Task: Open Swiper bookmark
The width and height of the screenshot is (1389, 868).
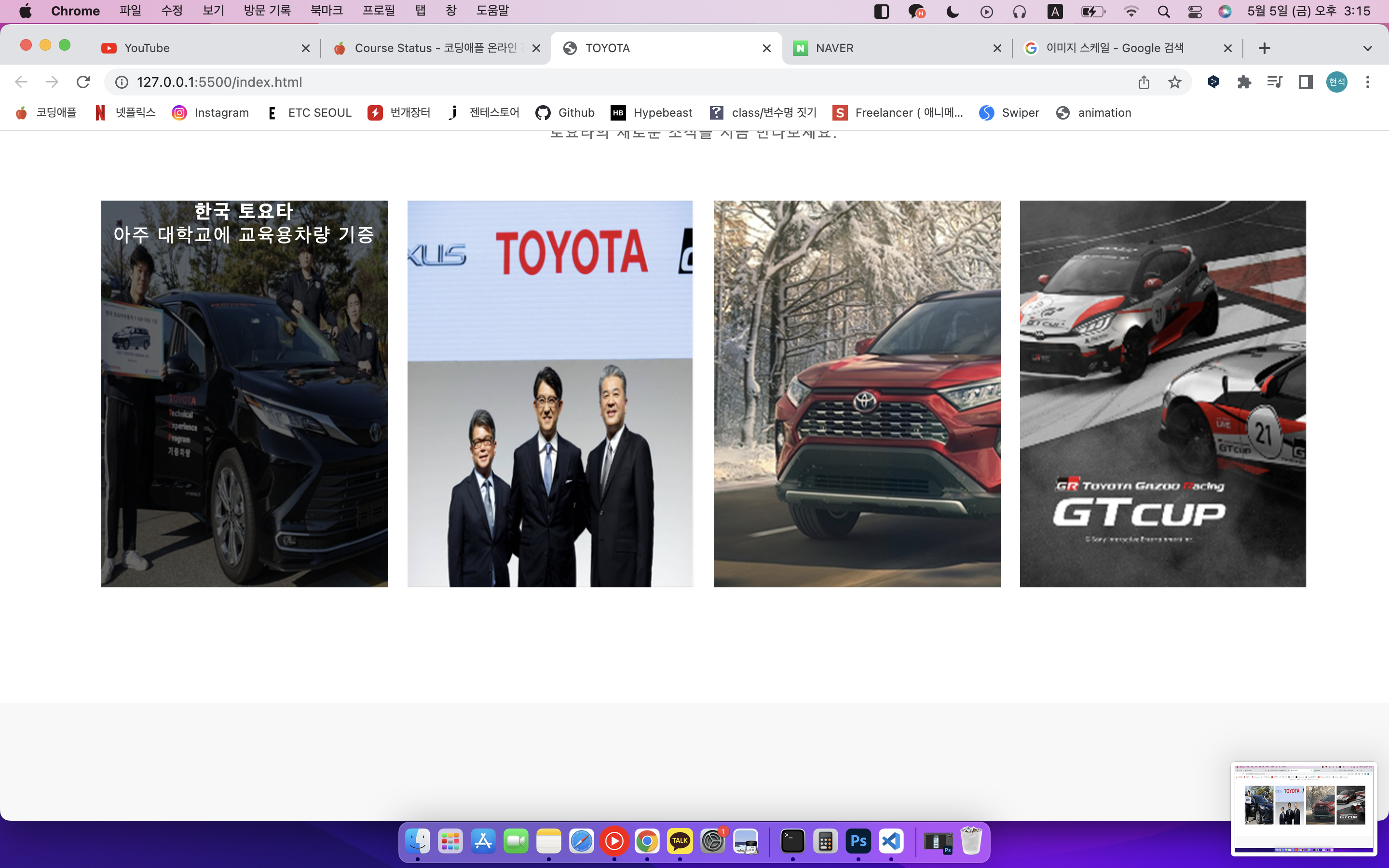Action: pos(1009,112)
